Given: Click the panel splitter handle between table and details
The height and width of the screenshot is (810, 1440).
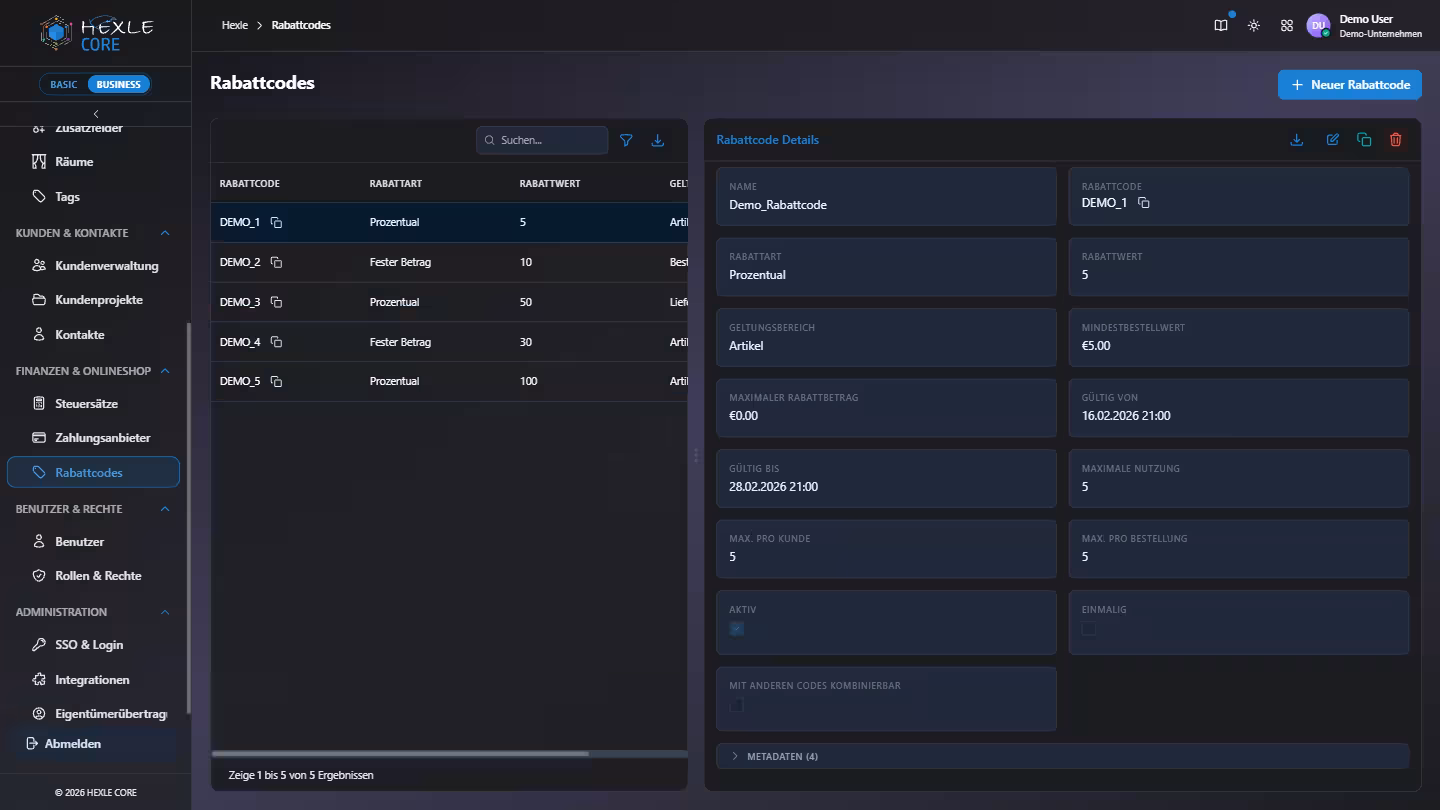Looking at the screenshot, I should (696, 455).
